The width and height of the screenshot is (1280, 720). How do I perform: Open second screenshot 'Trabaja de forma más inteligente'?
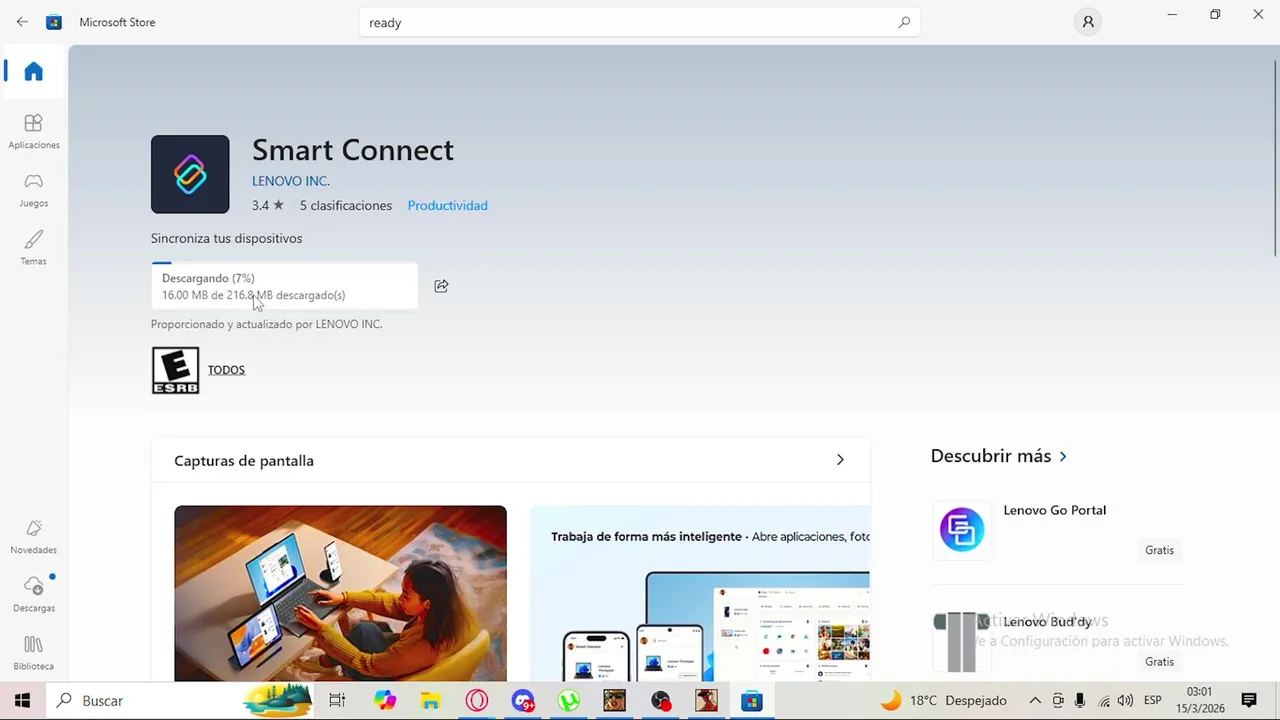click(x=700, y=593)
